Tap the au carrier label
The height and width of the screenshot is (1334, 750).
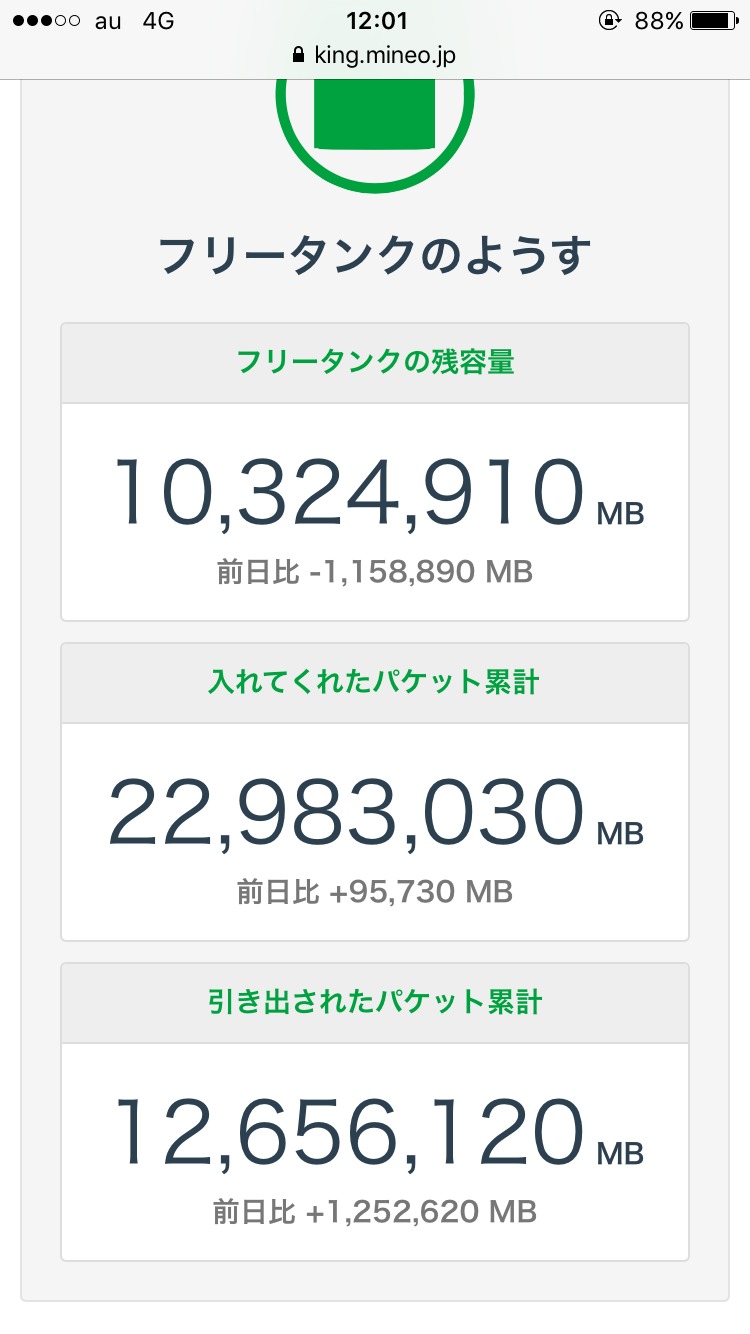(108, 21)
